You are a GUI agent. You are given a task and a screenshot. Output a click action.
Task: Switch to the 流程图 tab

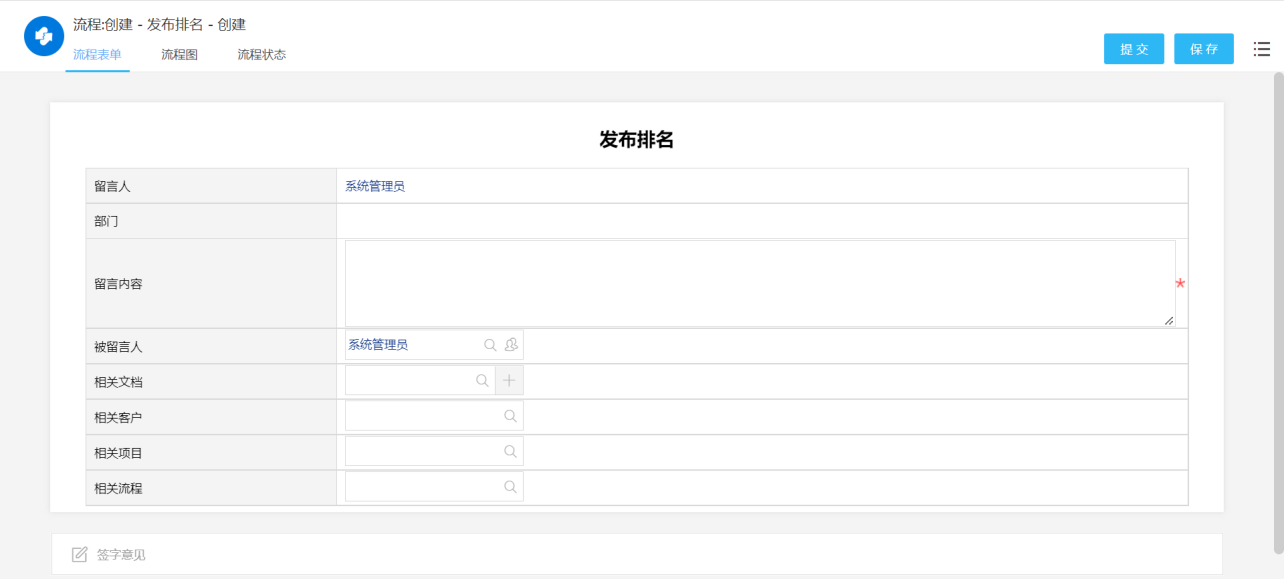click(178, 54)
